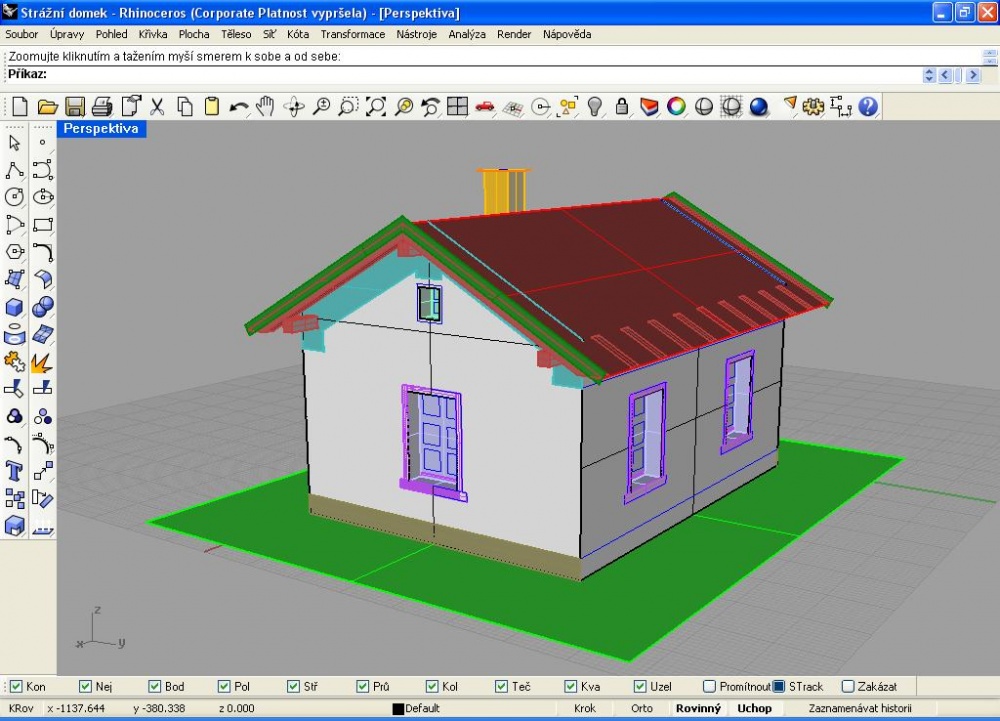Uncheck the Bod object snap
This screenshot has width=1000, height=721.
(155, 687)
